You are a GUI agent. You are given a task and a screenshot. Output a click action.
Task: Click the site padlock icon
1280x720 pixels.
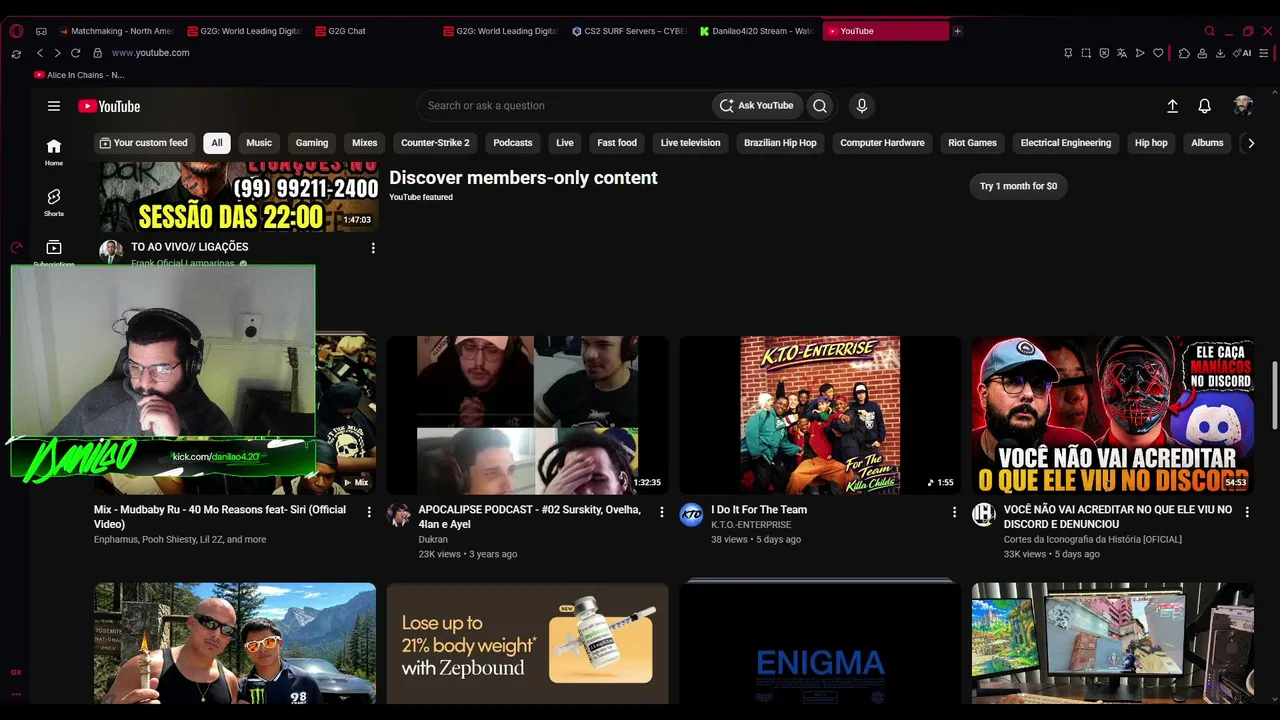[x=98, y=53]
